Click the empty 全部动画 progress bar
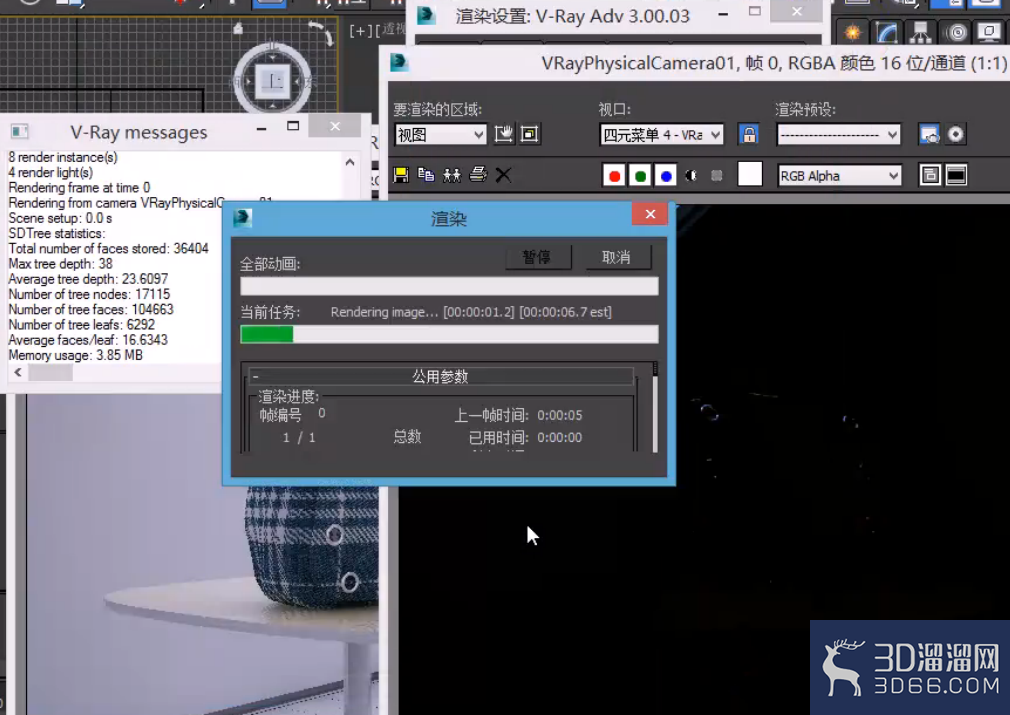Image resolution: width=1010 pixels, height=715 pixels. pos(449,286)
